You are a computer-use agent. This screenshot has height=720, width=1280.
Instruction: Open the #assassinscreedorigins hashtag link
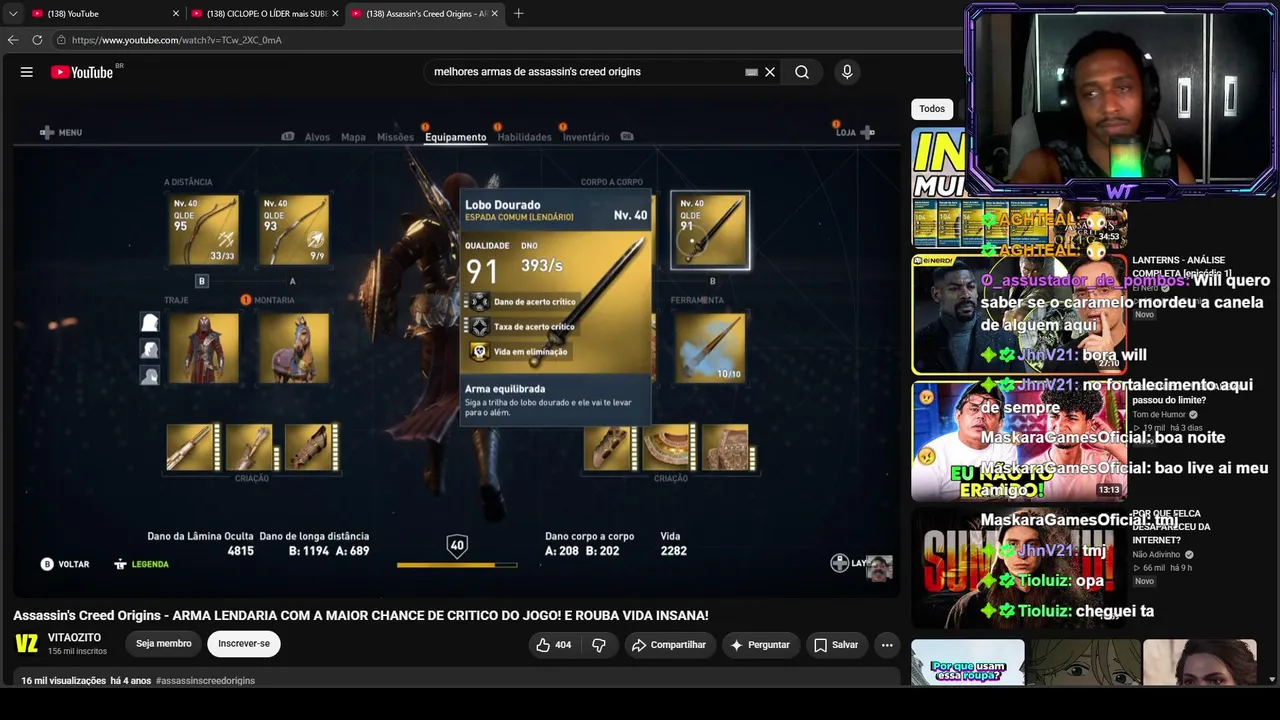coord(205,681)
